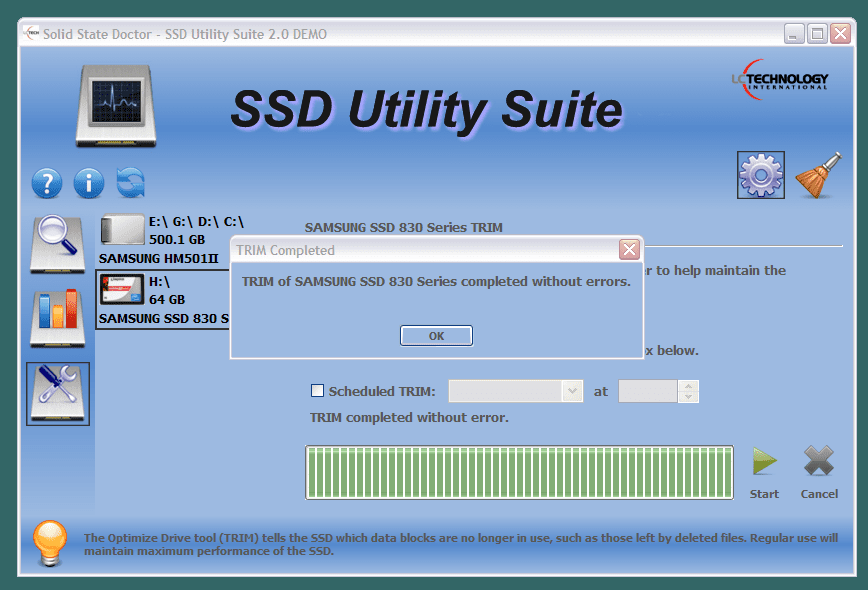Screen dimensions: 868x590
Task: Click the lightbulb tip icon
Action: [50, 543]
